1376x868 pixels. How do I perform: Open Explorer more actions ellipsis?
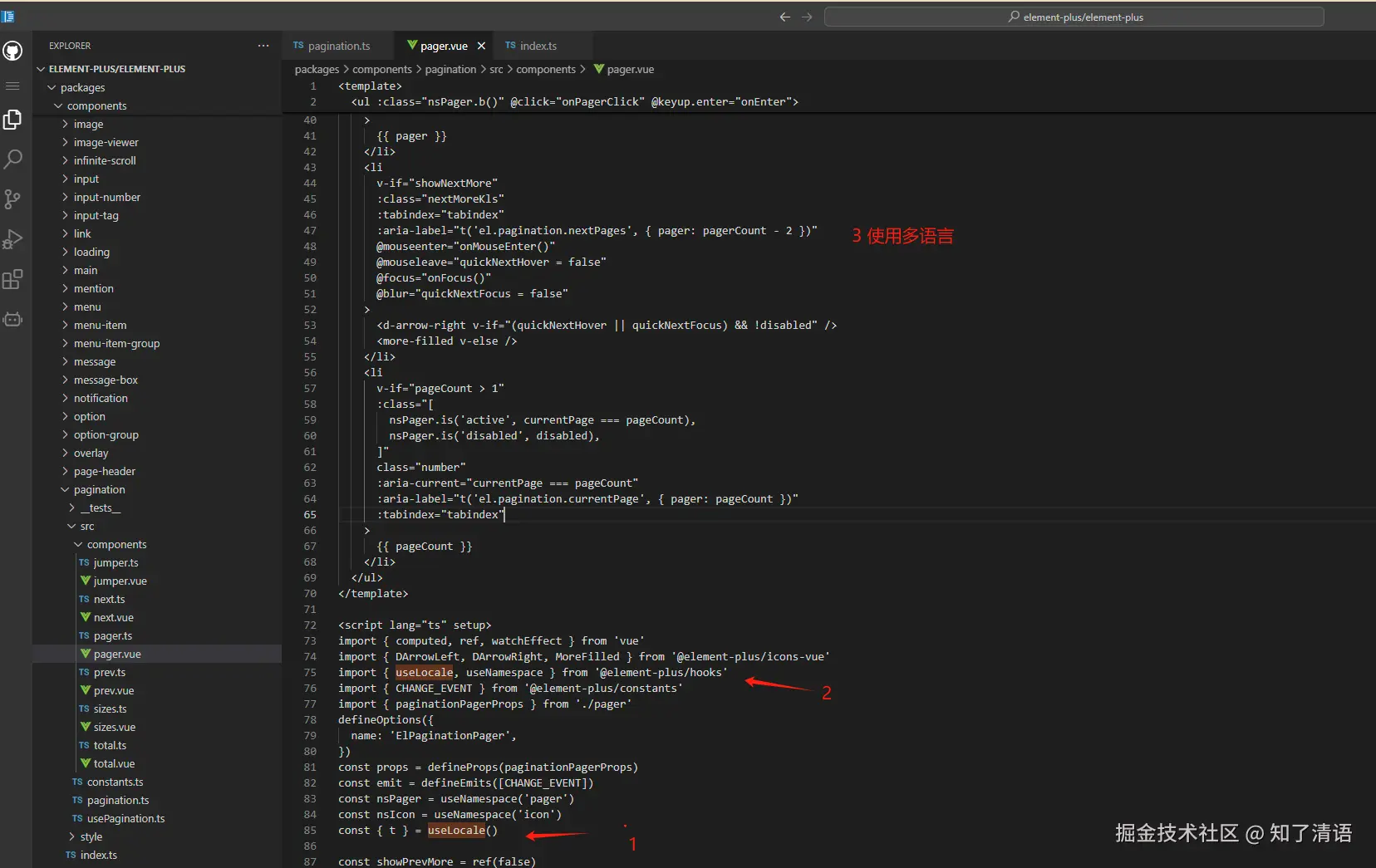tap(263, 46)
